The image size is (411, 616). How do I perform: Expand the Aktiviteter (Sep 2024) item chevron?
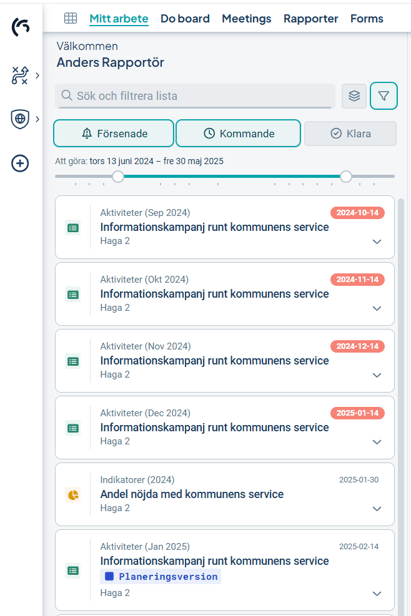coord(377,242)
